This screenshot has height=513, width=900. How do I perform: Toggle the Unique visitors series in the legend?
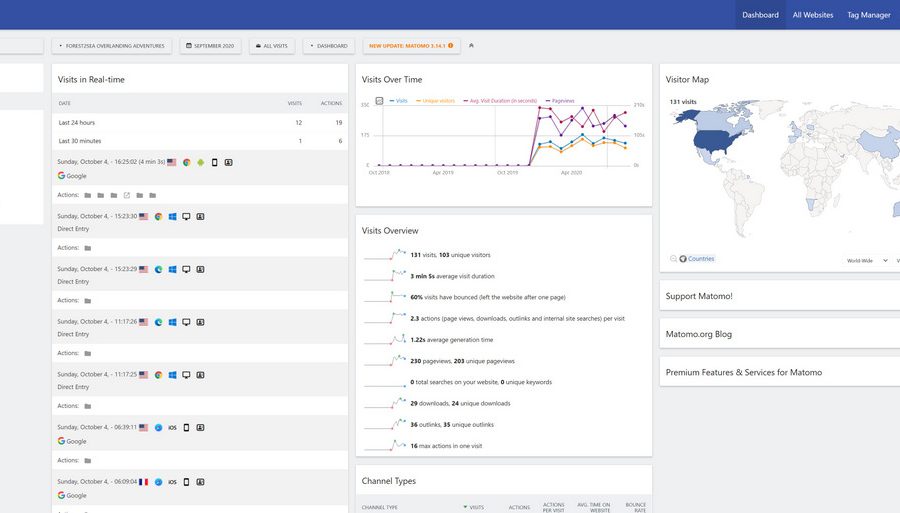435,101
